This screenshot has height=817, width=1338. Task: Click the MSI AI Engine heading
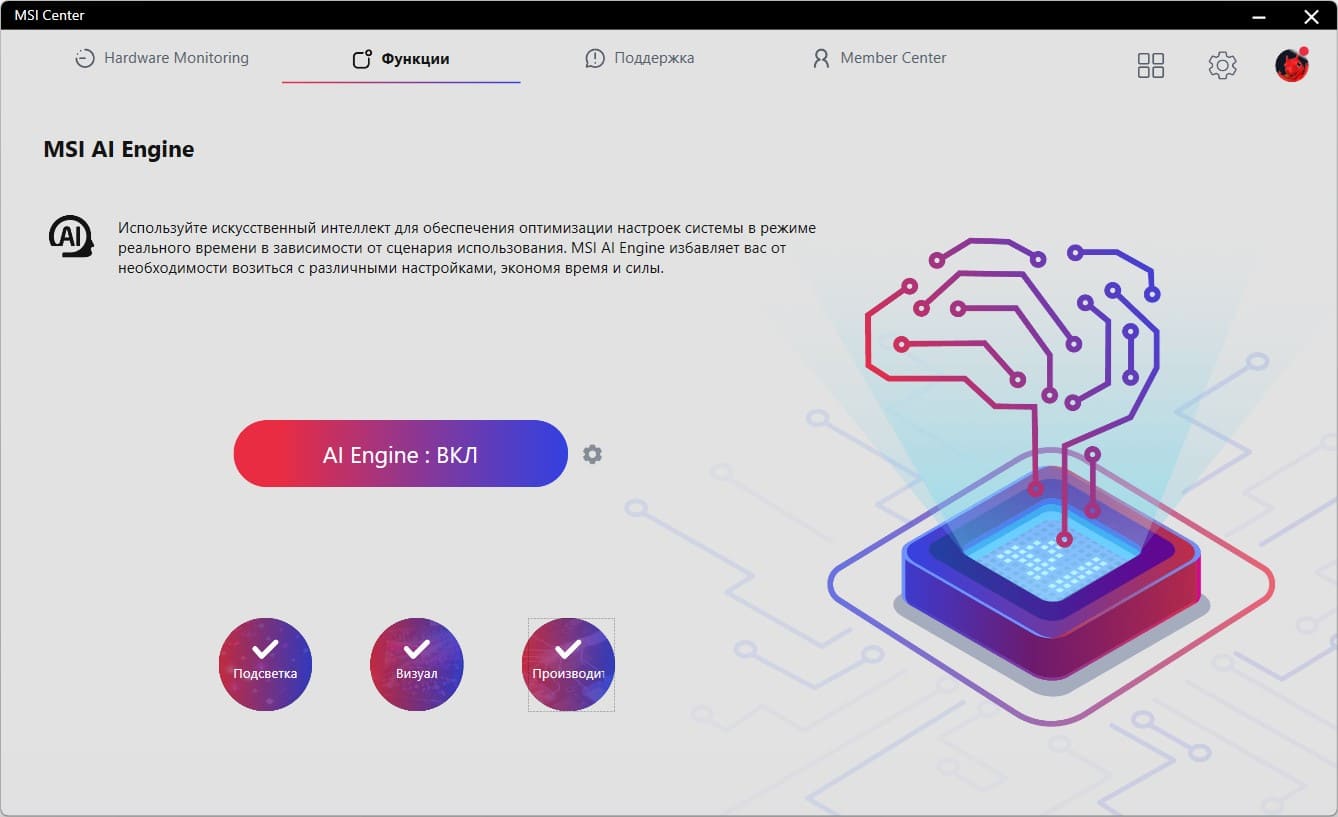point(119,150)
